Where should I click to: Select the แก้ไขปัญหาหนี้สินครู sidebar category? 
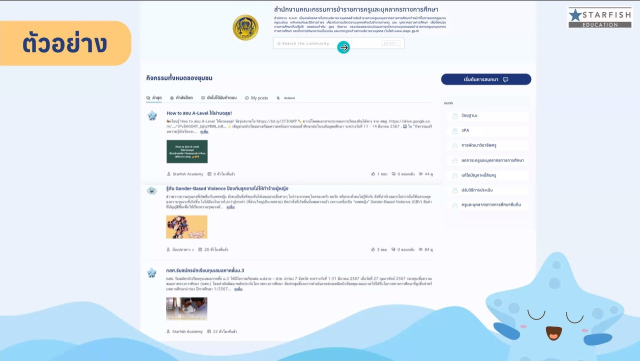487,175
